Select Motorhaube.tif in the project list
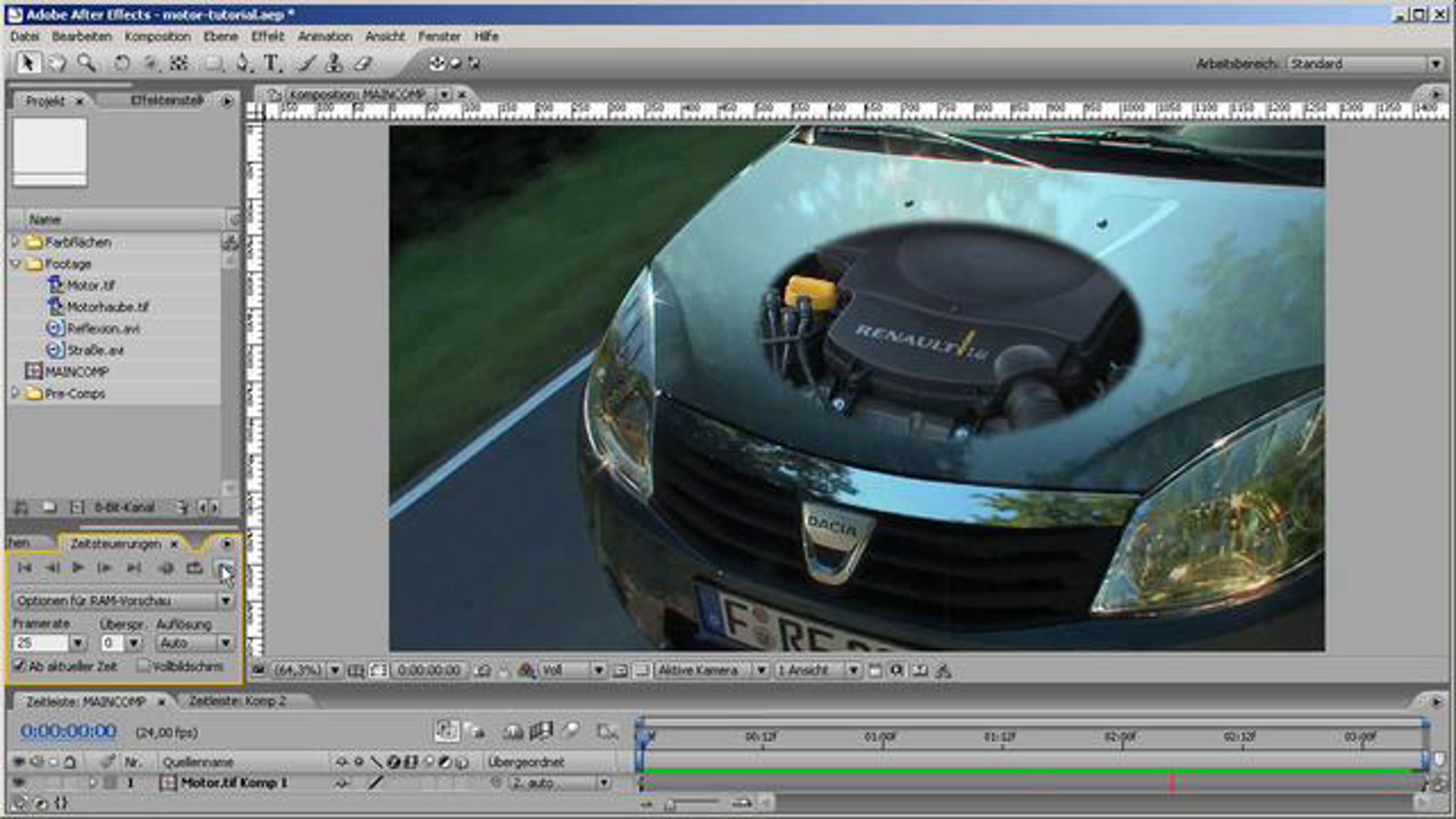This screenshot has width=1456, height=819. point(107,308)
